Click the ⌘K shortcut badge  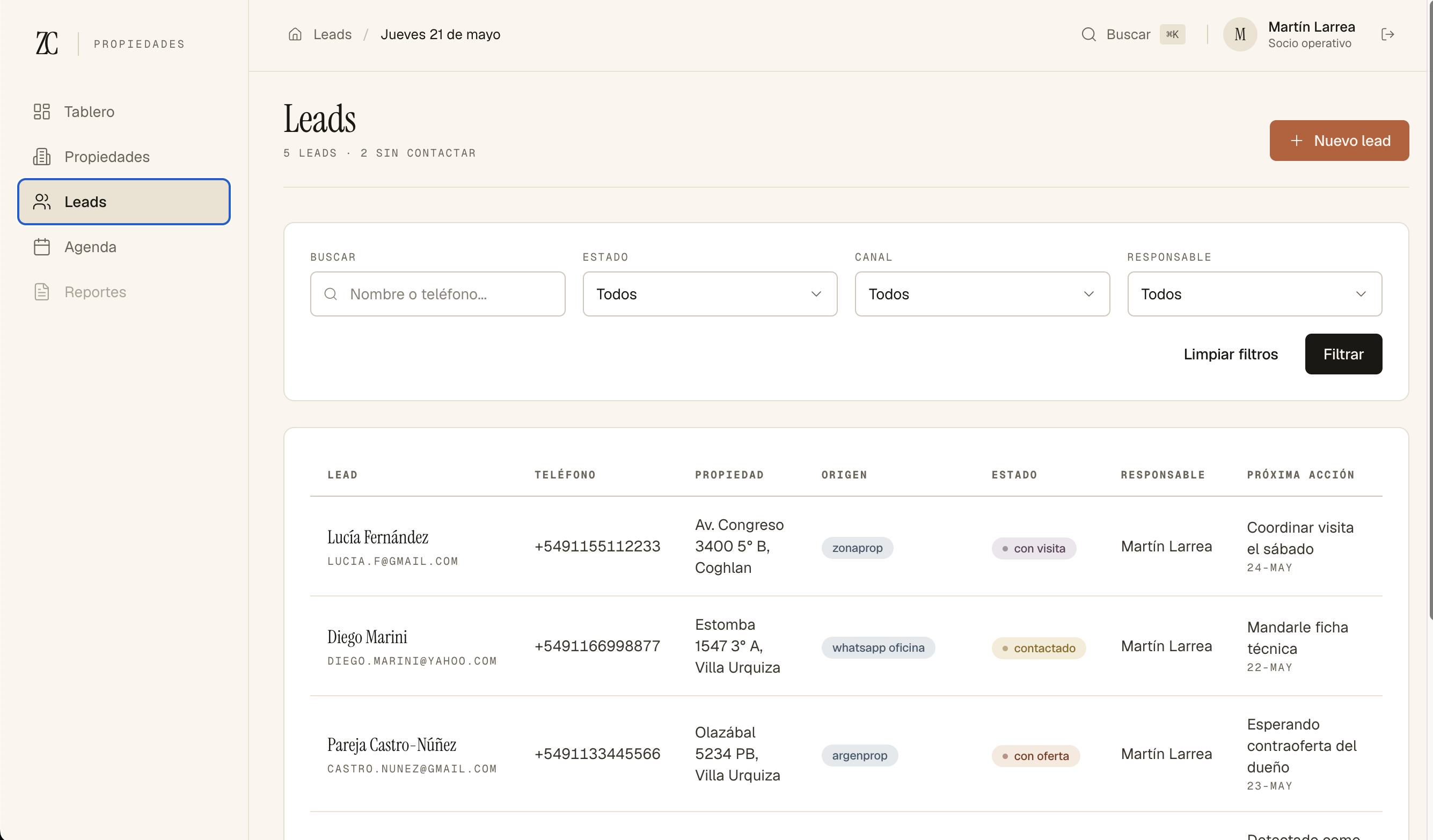(1173, 34)
